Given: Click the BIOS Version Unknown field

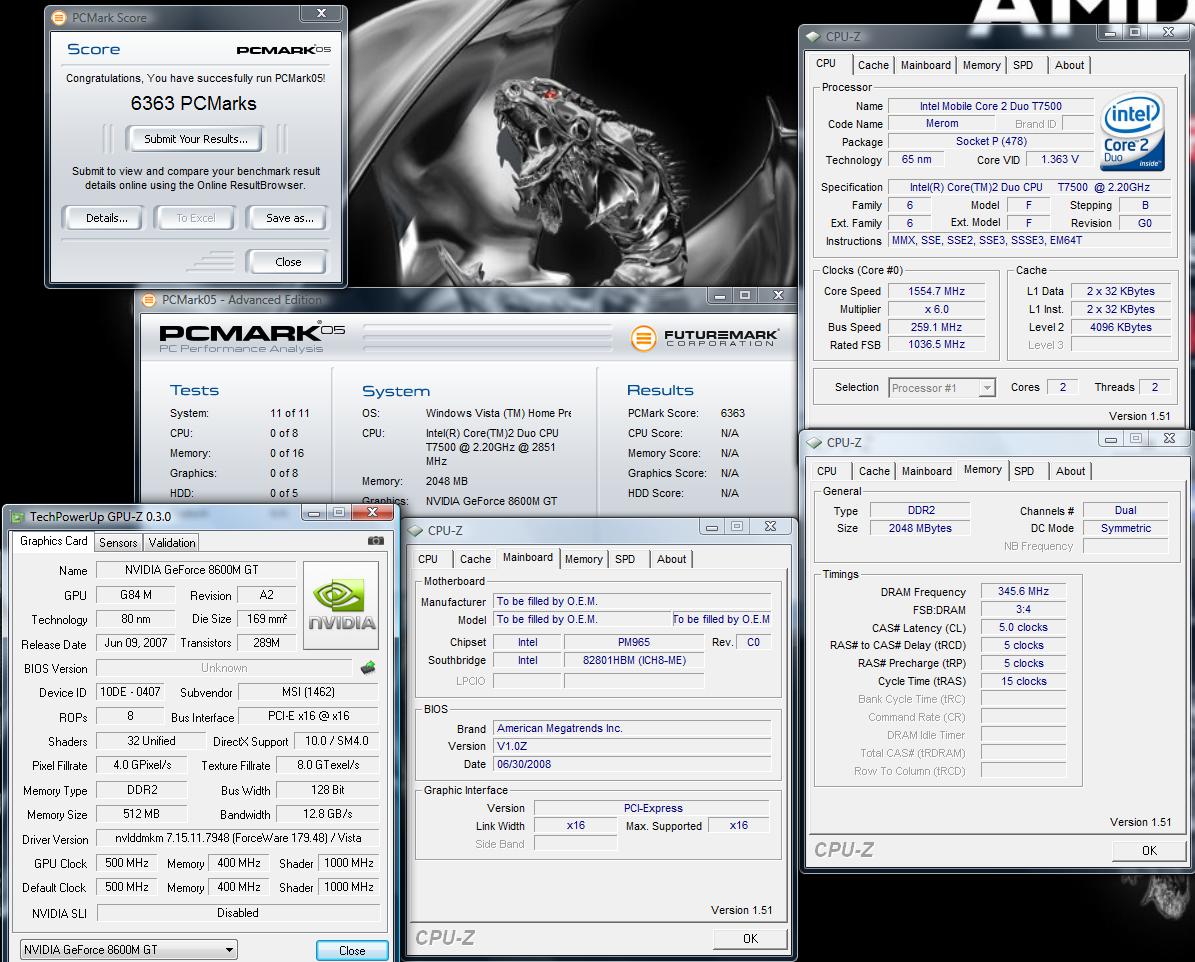Looking at the screenshot, I should 224,668.
